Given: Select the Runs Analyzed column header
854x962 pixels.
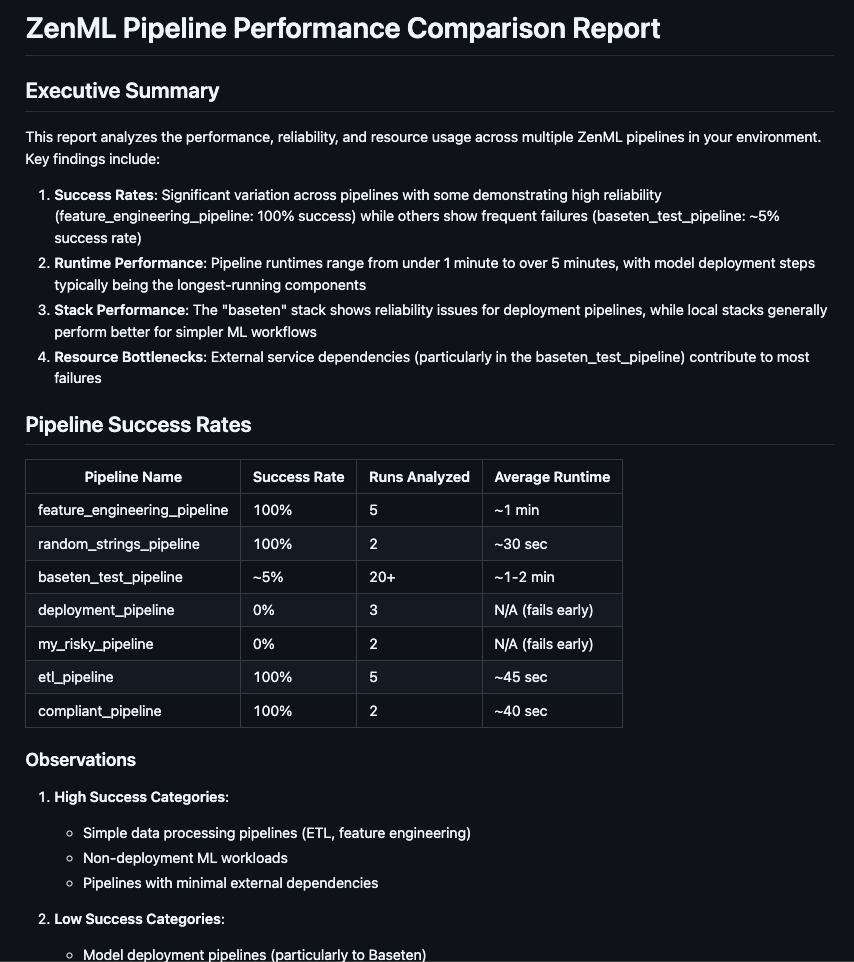Looking at the screenshot, I should (x=419, y=477).
